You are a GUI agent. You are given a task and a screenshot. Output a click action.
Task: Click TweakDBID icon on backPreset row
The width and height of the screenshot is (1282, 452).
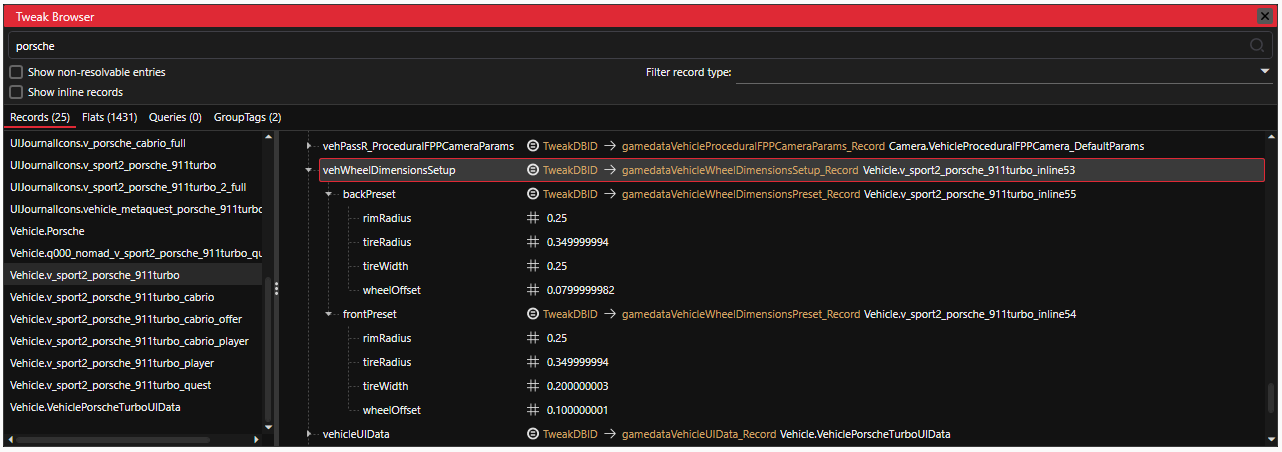click(533, 194)
